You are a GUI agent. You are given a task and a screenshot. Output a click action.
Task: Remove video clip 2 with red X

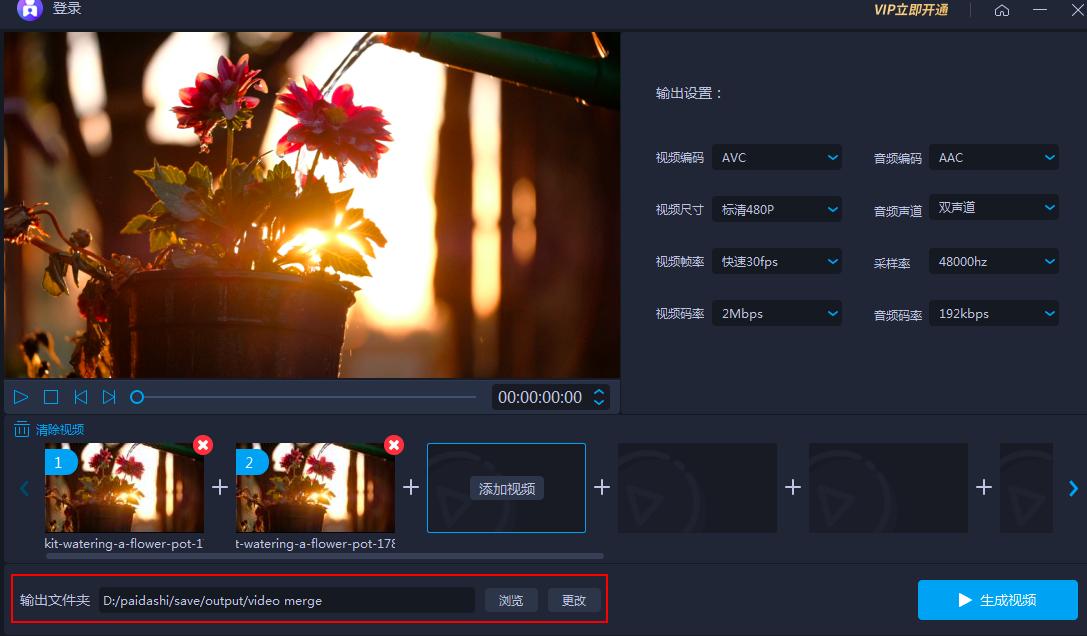(x=394, y=445)
